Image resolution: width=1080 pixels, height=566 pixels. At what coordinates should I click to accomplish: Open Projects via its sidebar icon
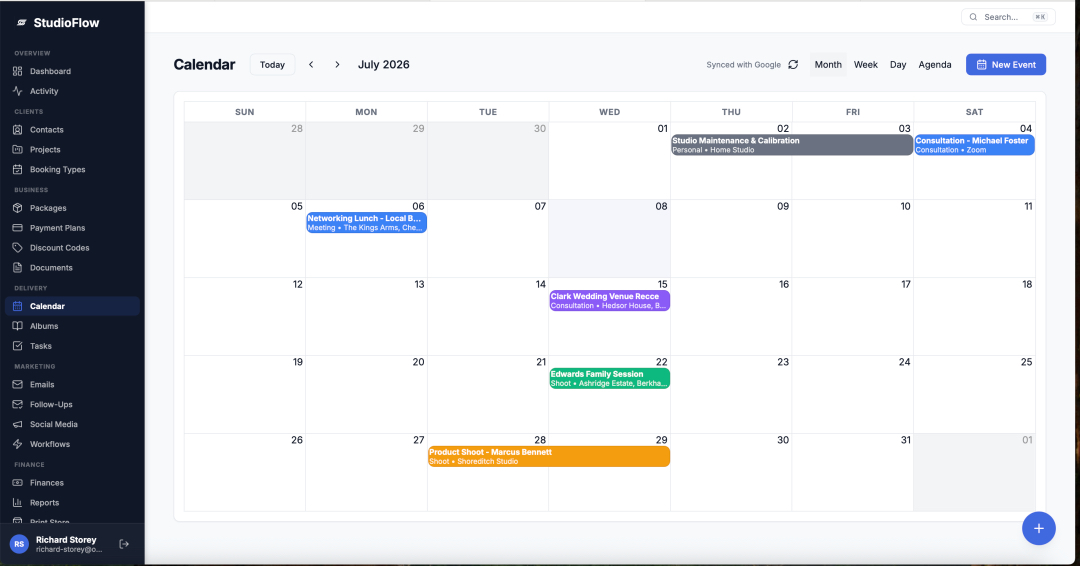(18, 149)
